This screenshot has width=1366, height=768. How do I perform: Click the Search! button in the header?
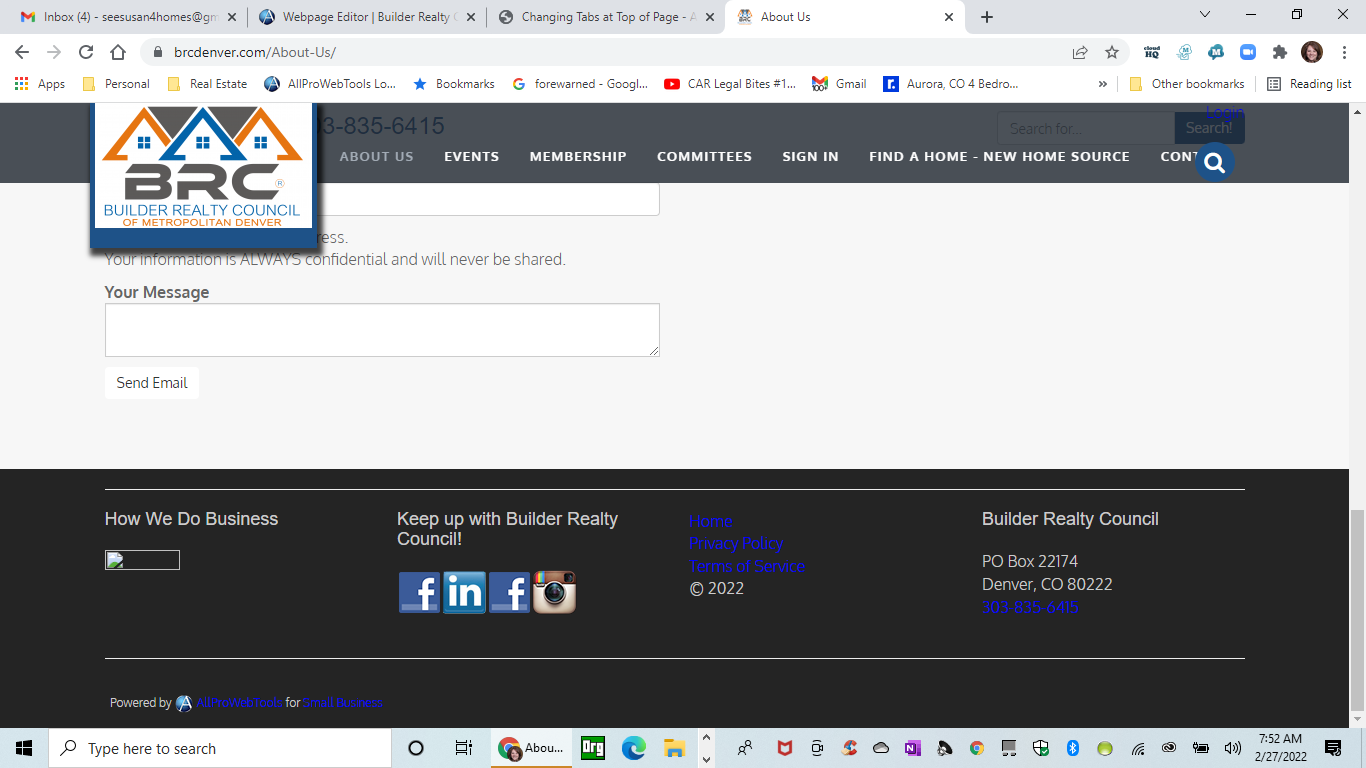click(1209, 128)
